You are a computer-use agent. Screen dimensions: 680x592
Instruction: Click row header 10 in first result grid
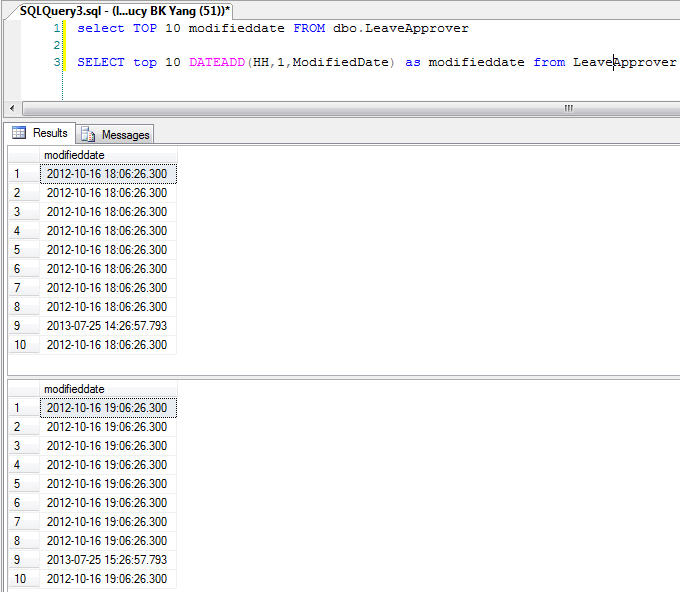click(24, 345)
